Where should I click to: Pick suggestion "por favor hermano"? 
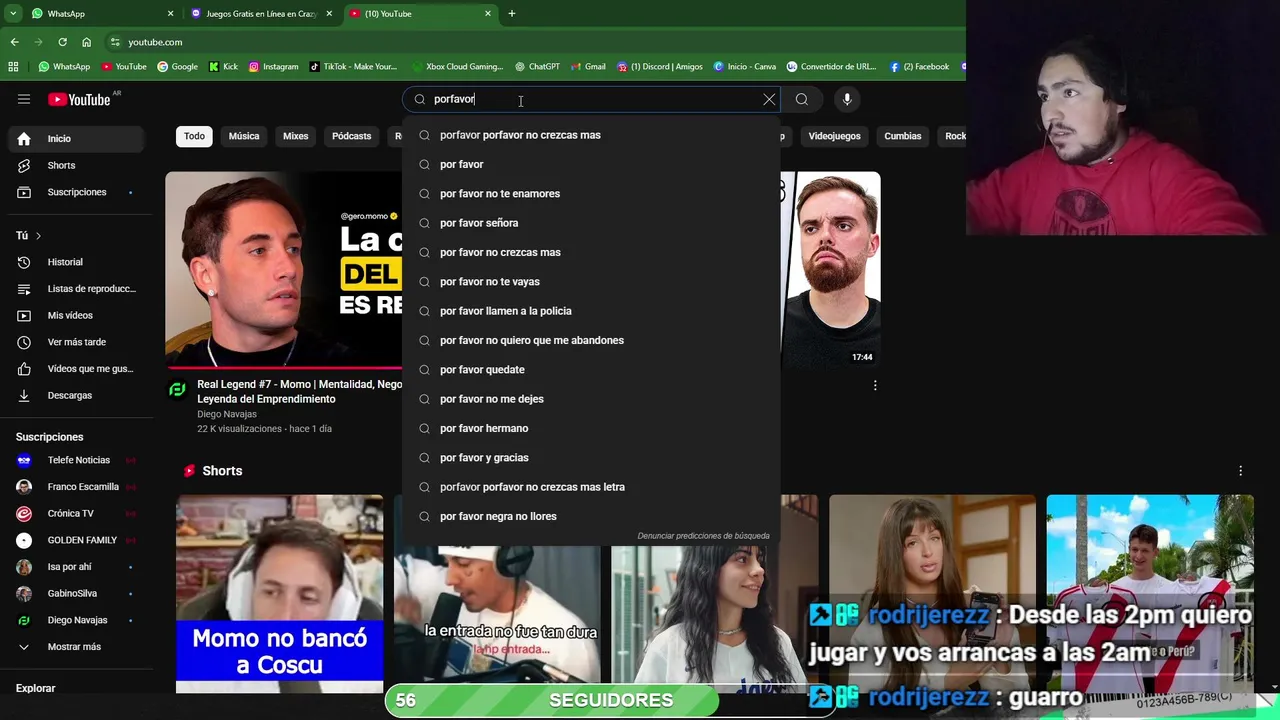(590, 428)
